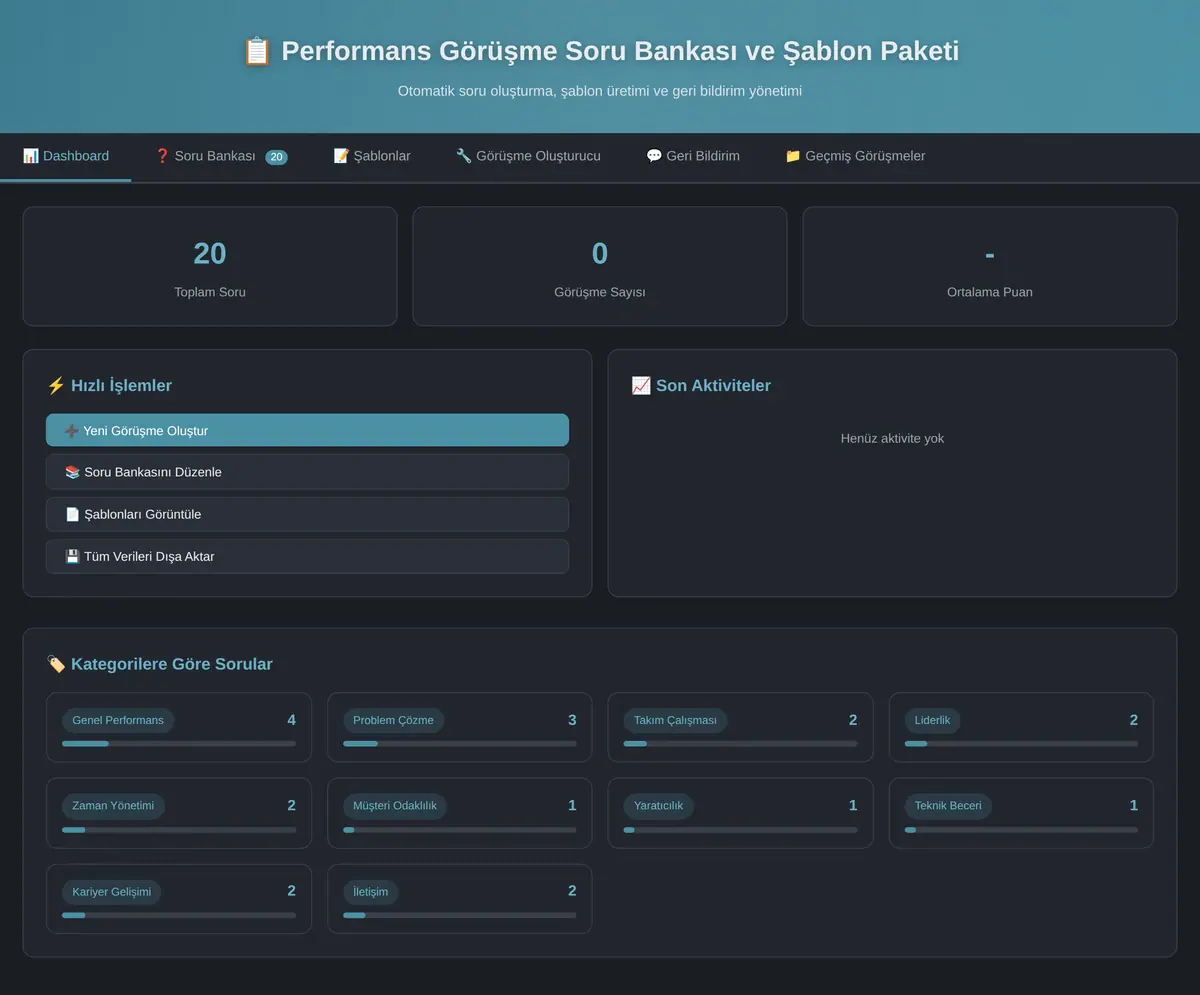Click the Liderlik category tag
The width and height of the screenshot is (1200, 995).
(x=933, y=720)
